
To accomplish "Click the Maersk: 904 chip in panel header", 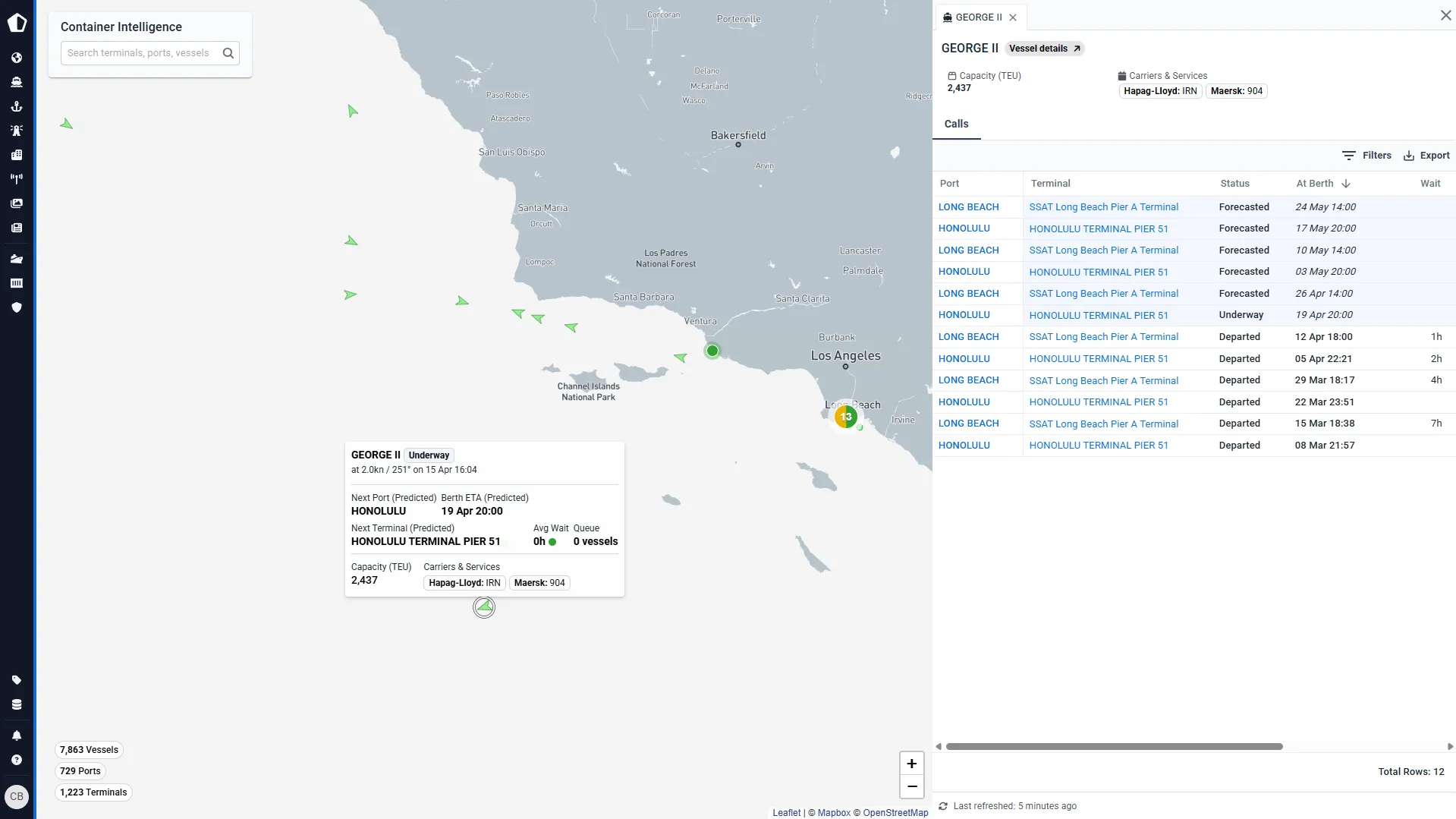I will click(1236, 91).
